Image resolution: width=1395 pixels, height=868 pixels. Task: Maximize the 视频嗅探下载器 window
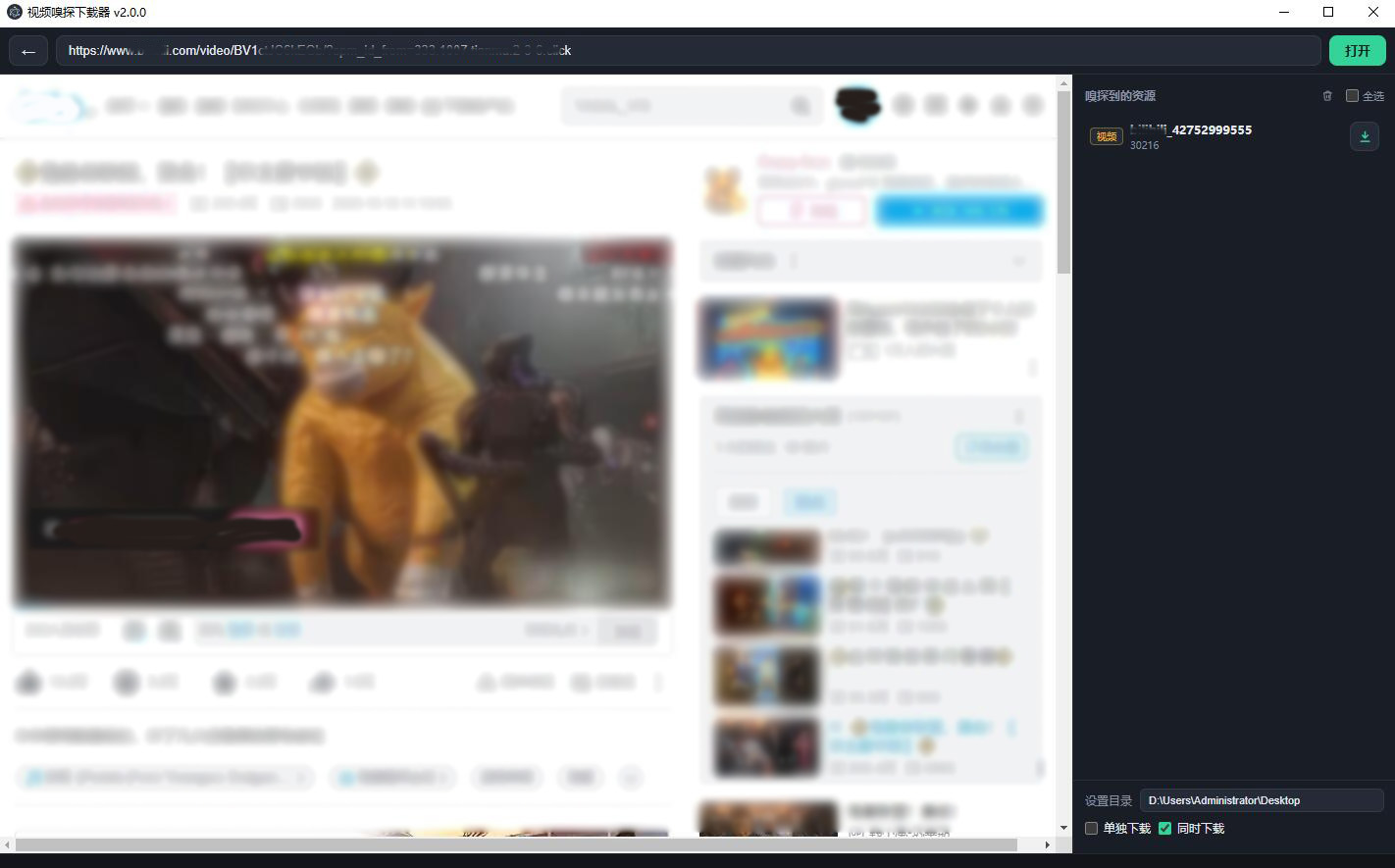(1328, 13)
